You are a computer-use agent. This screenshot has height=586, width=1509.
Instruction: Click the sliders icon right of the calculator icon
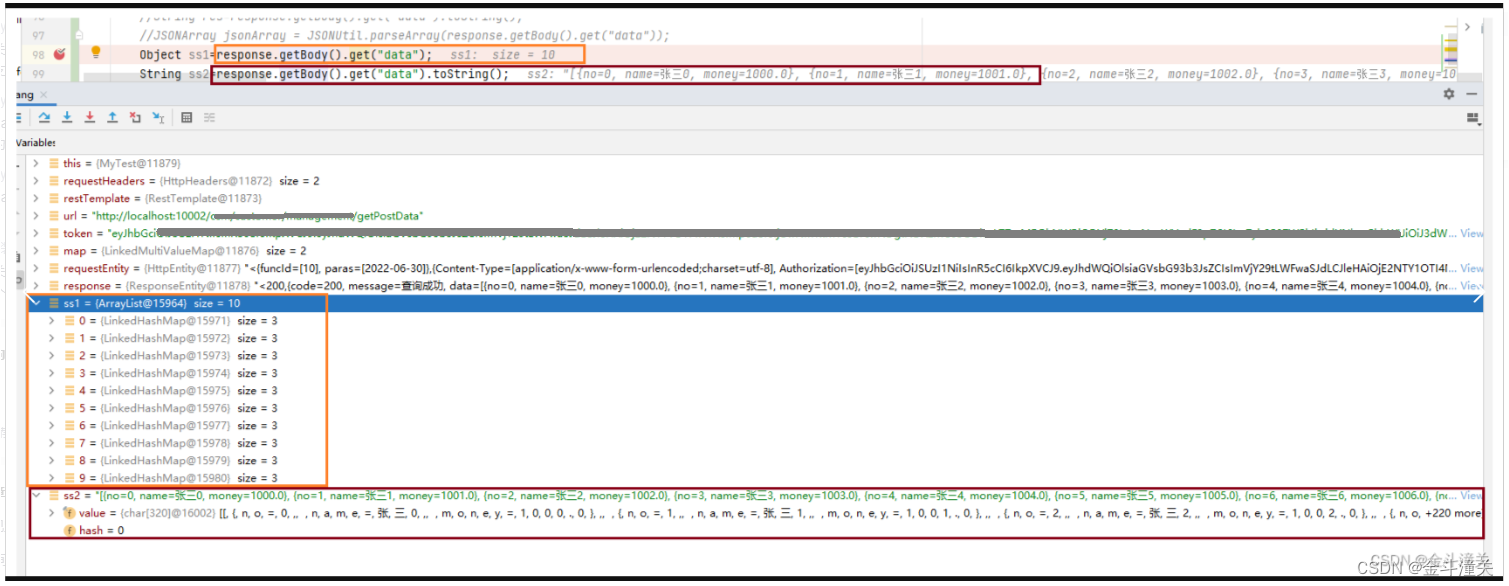[x=208, y=117]
